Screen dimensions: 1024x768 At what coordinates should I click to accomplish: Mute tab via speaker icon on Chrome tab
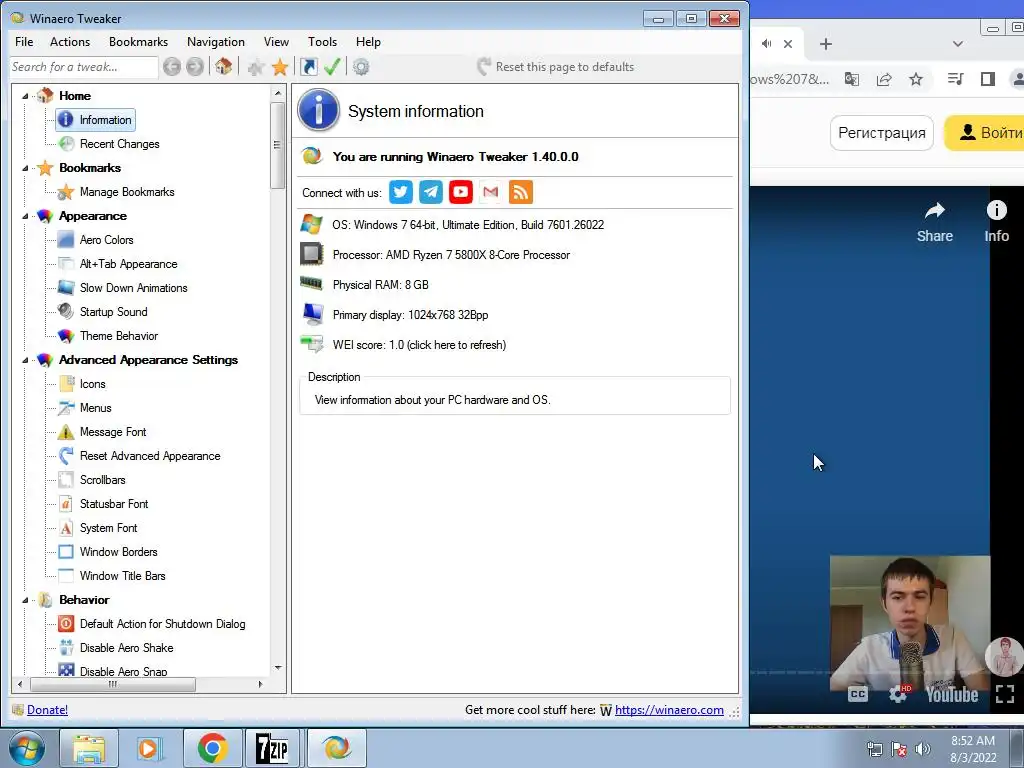[767, 44]
